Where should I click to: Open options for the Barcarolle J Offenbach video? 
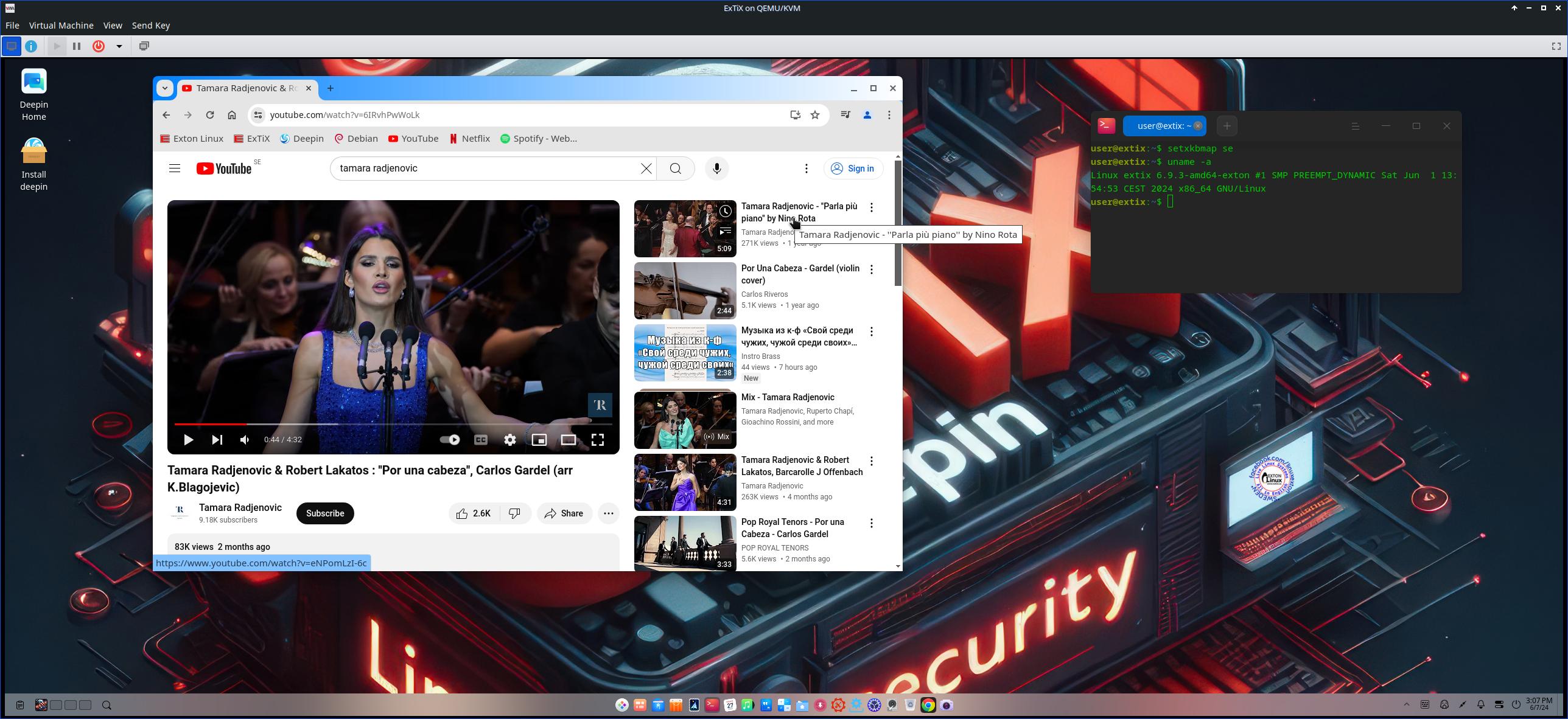tap(872, 461)
